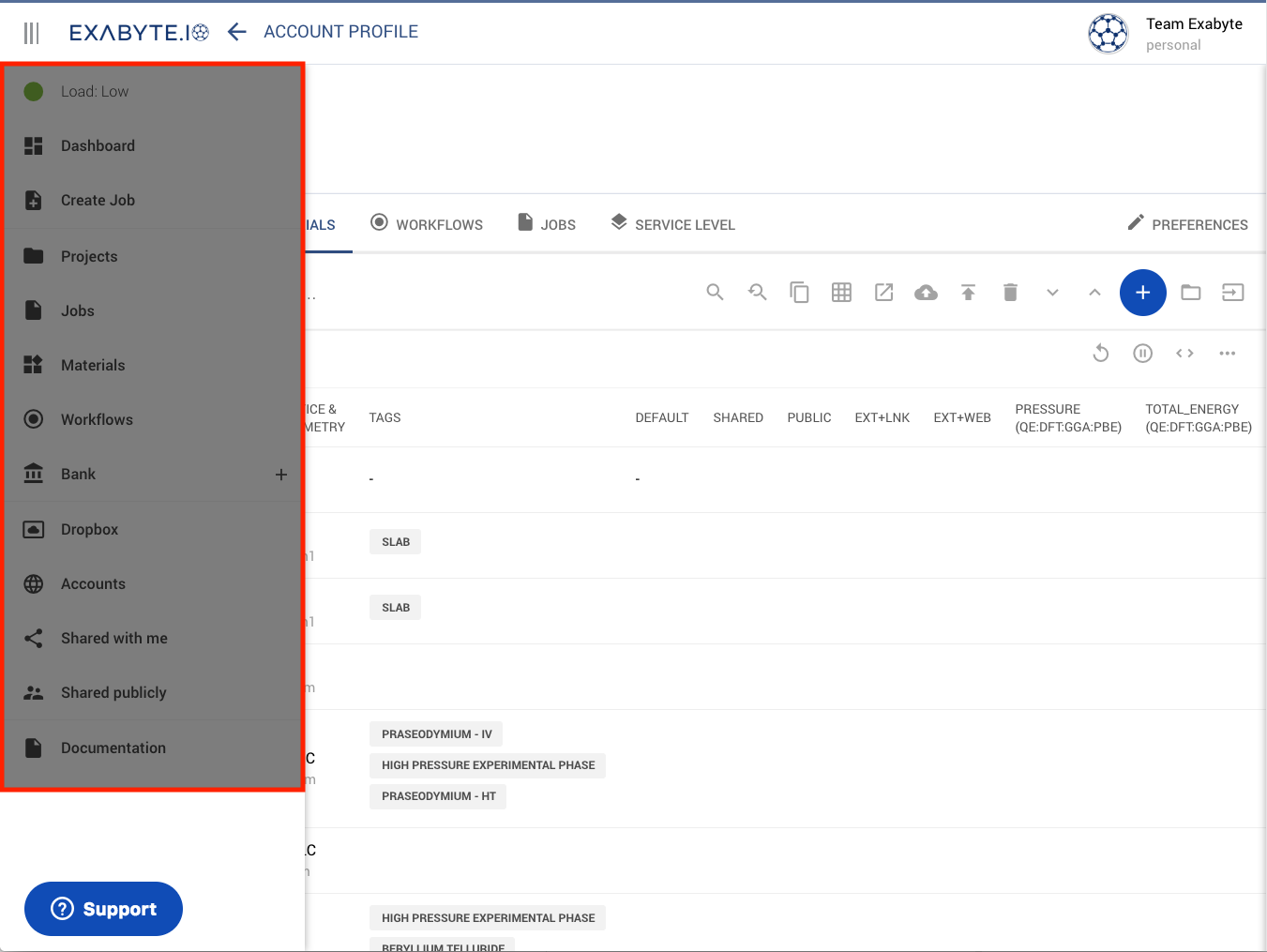Click the Support button
1267x952 pixels.
pos(103,909)
